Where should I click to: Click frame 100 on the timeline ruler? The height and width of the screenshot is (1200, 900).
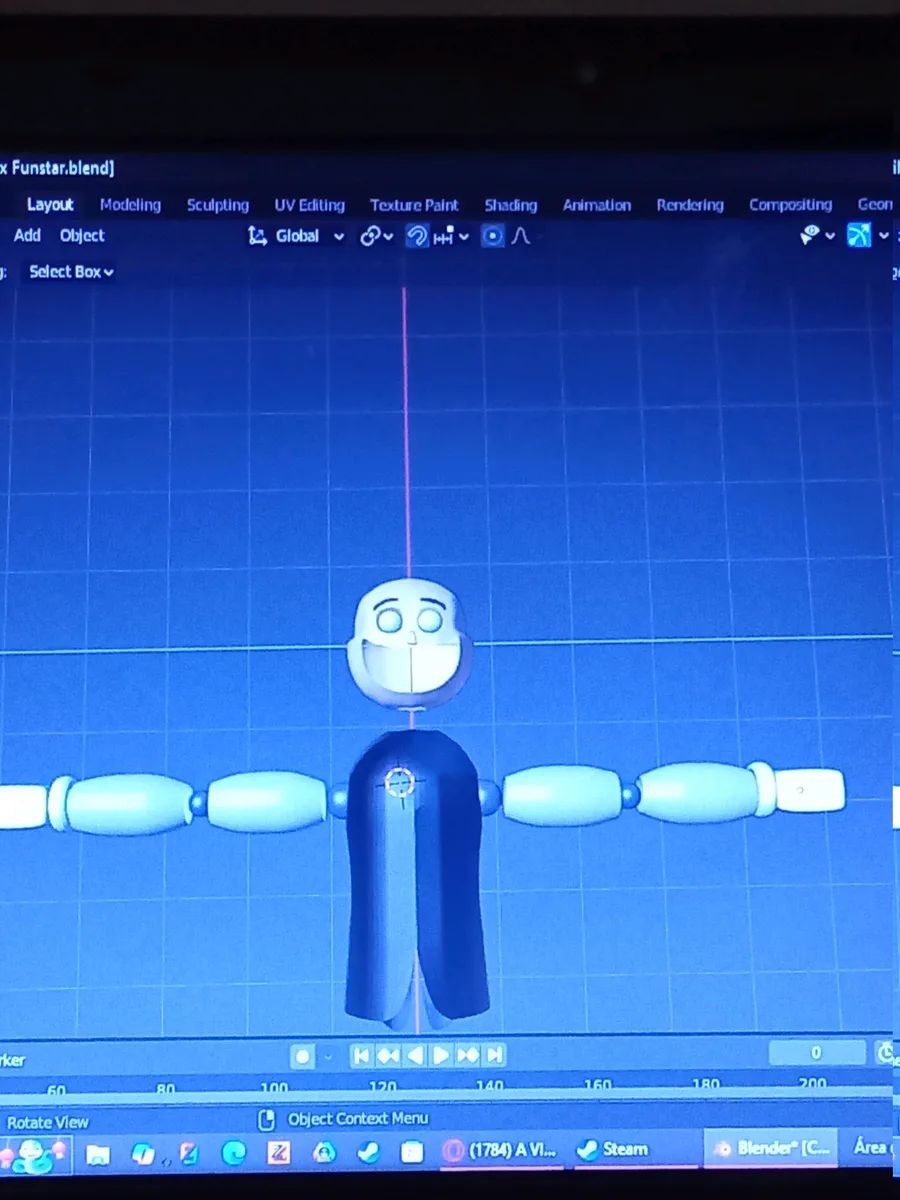[273, 1088]
